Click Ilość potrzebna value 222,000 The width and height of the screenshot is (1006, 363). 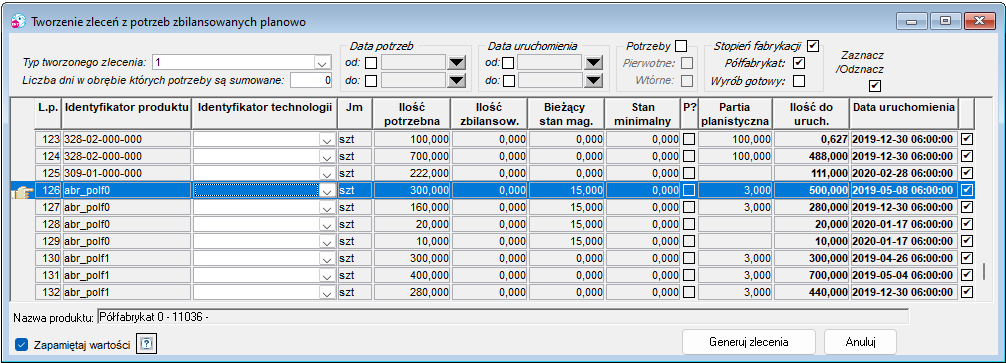(x=411, y=173)
